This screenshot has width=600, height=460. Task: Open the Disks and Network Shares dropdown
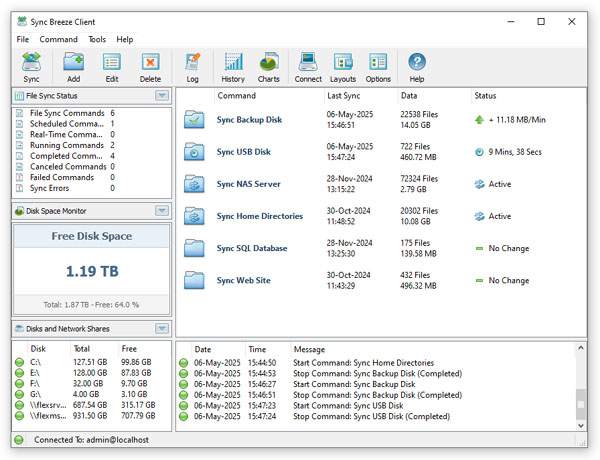click(x=162, y=328)
